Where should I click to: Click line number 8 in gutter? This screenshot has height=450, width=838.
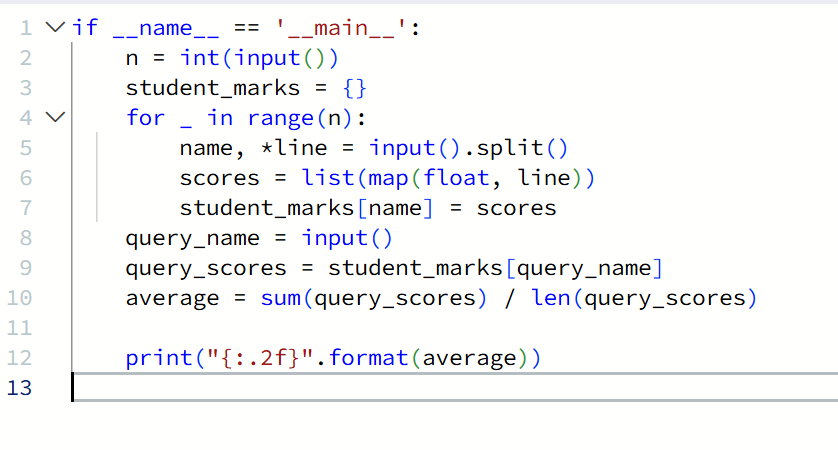(26, 237)
